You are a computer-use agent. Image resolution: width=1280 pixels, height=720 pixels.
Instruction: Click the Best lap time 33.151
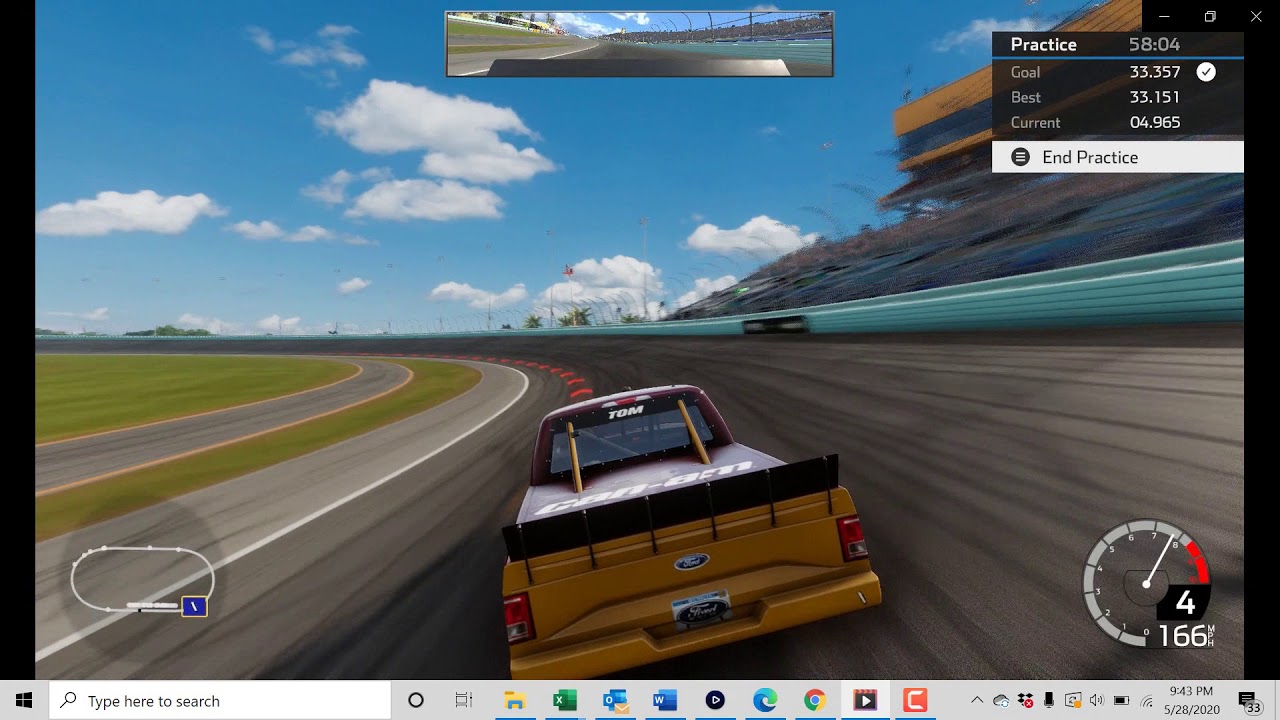(x=1155, y=97)
